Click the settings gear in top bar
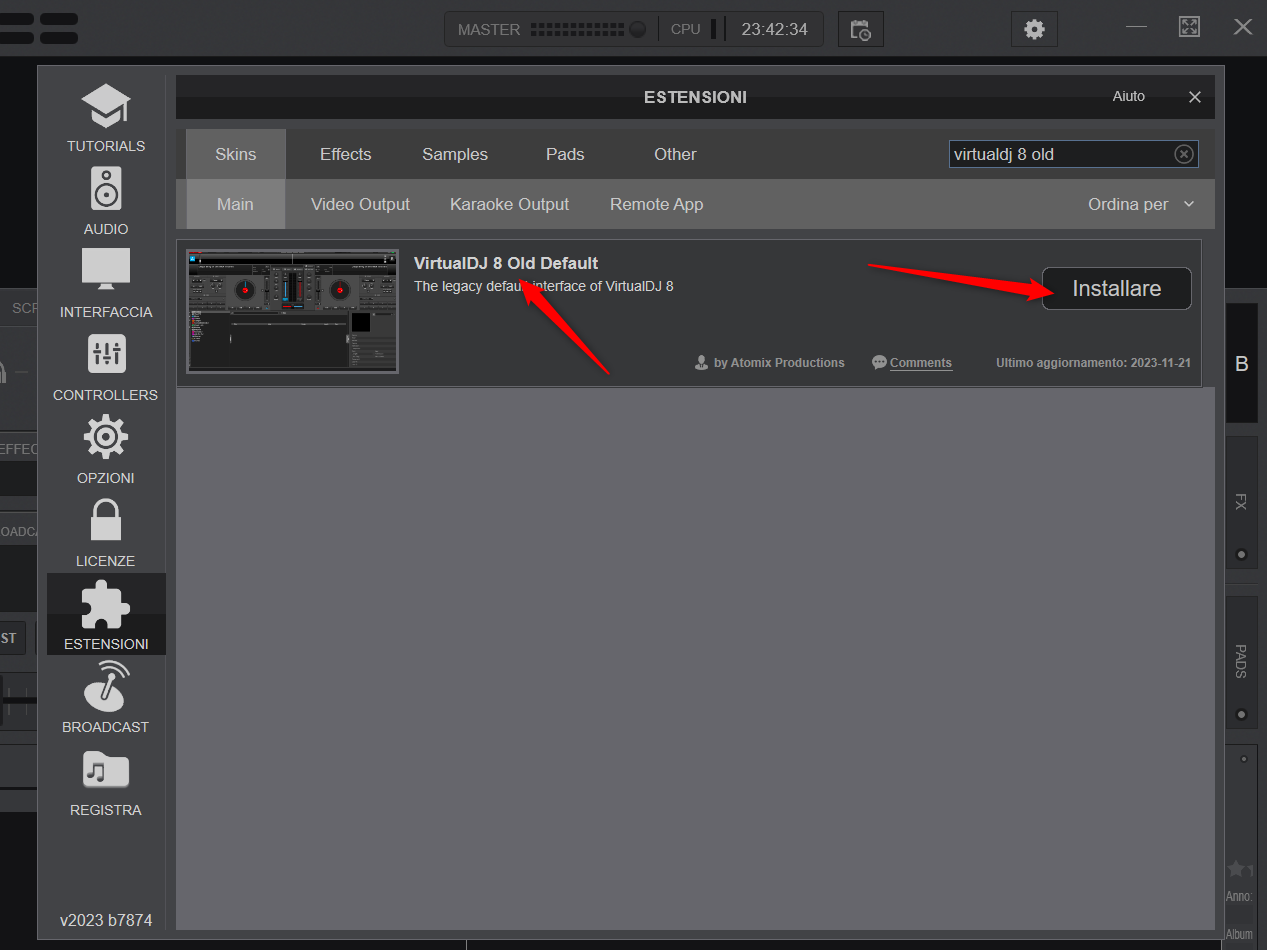The width and height of the screenshot is (1267, 950). [x=1034, y=29]
